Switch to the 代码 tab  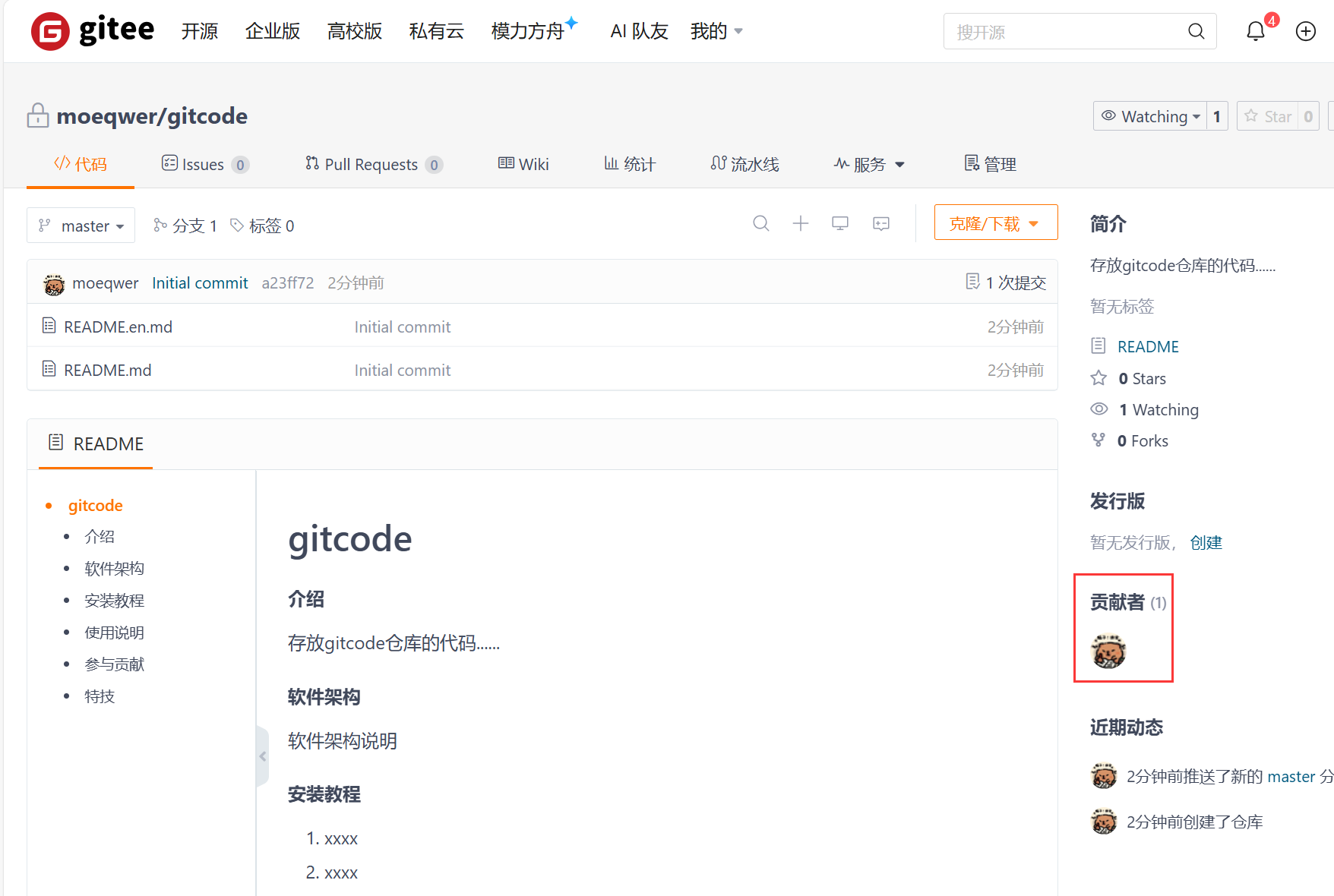[81, 164]
